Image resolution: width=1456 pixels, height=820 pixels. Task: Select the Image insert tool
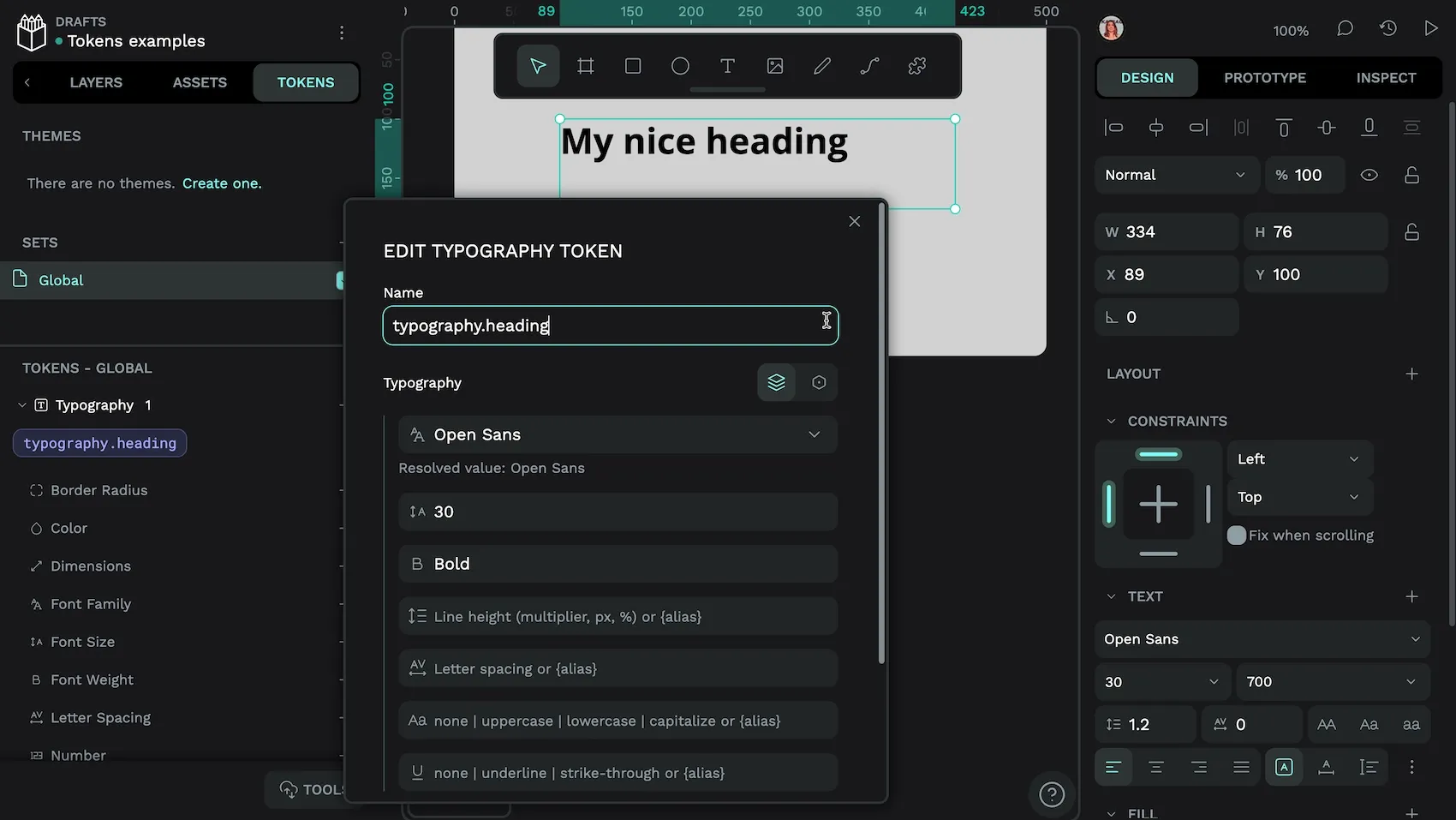[775, 66]
